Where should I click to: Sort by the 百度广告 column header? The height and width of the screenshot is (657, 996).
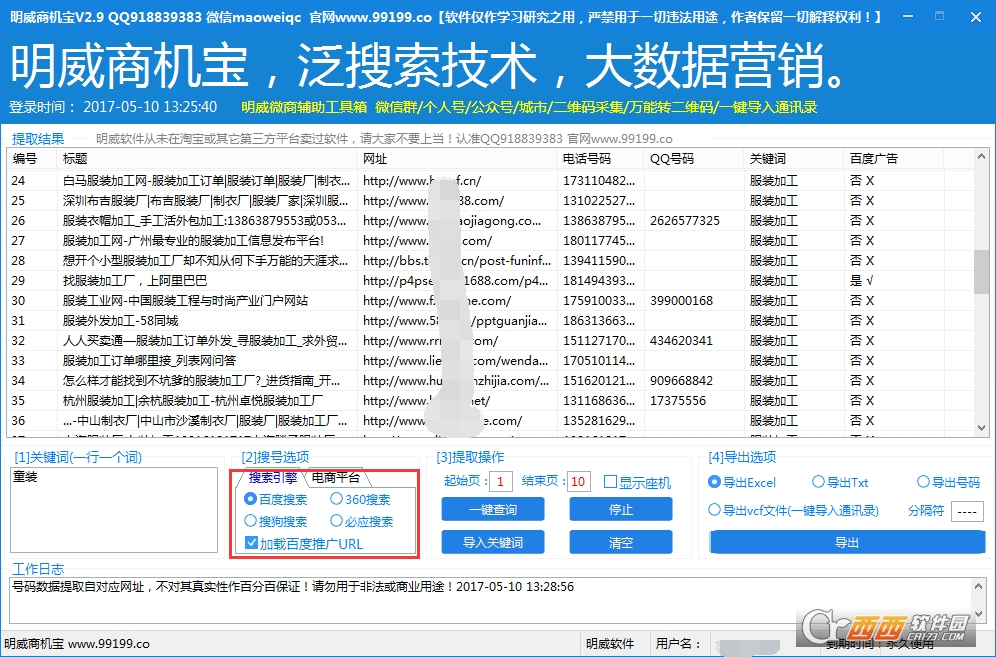tap(894, 159)
